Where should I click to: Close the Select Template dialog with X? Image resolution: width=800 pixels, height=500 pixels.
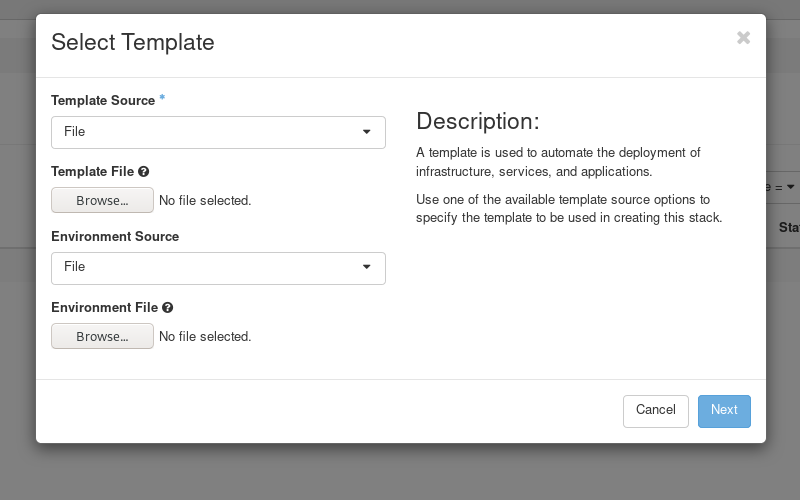tap(743, 38)
